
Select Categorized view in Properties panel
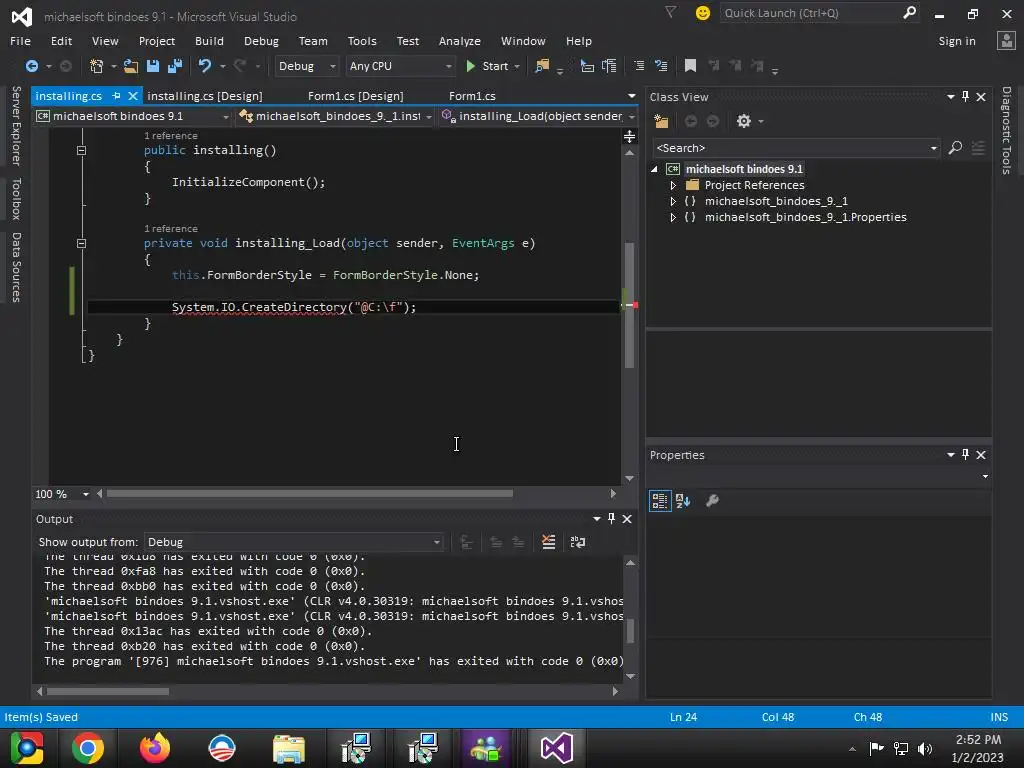pos(660,501)
